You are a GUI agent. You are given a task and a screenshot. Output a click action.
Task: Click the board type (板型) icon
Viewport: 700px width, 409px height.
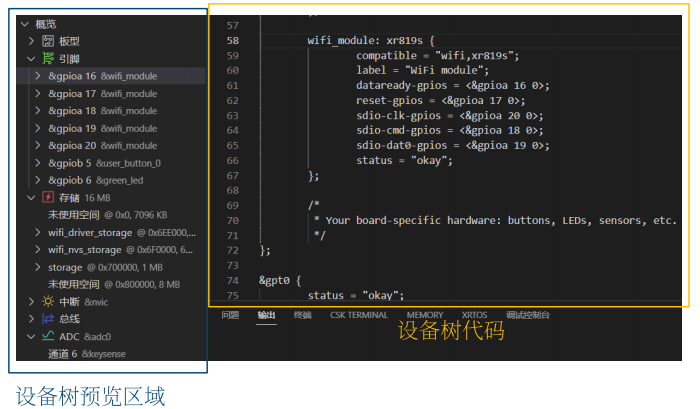point(48,41)
